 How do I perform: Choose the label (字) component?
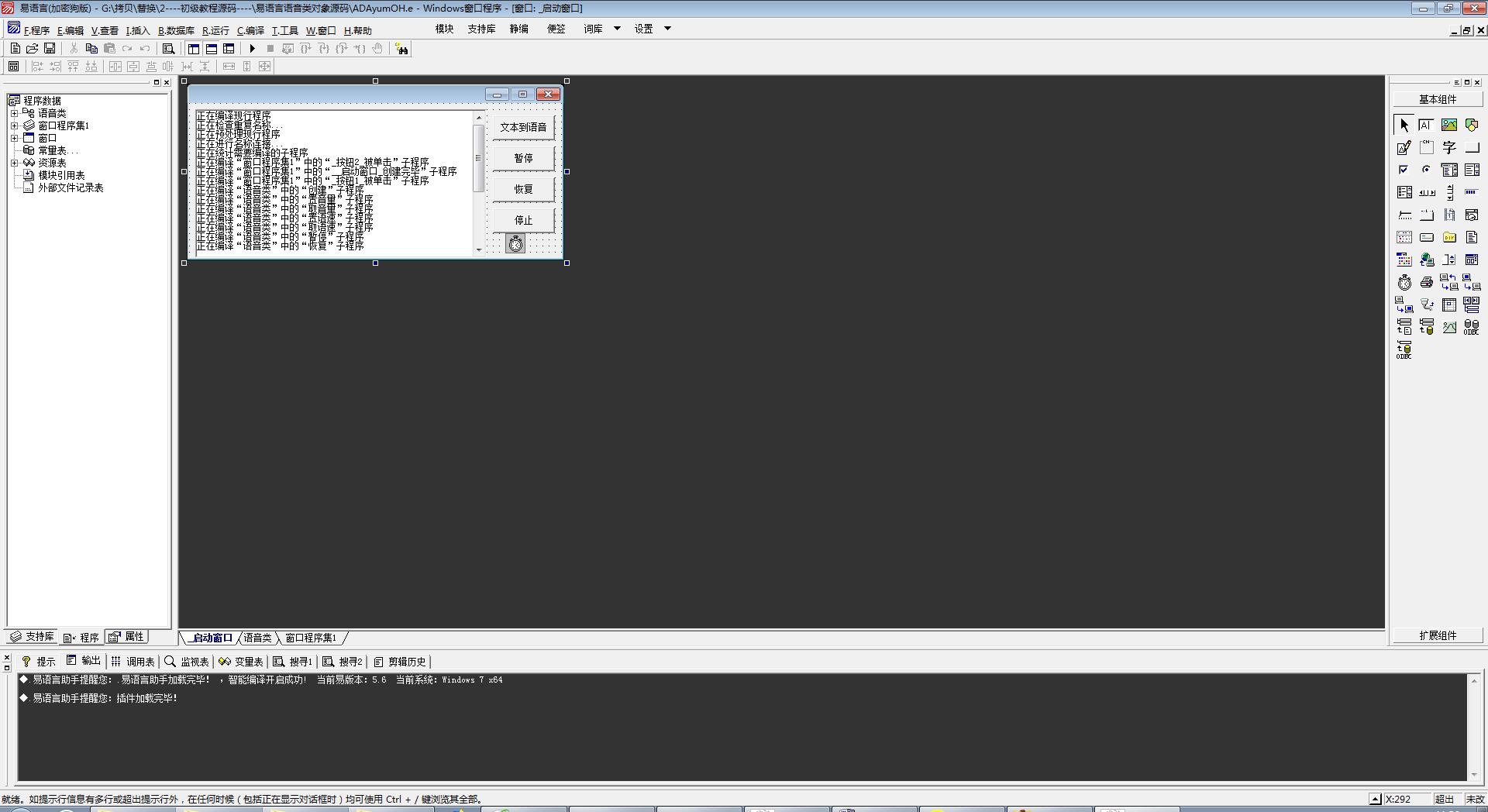[1448, 147]
